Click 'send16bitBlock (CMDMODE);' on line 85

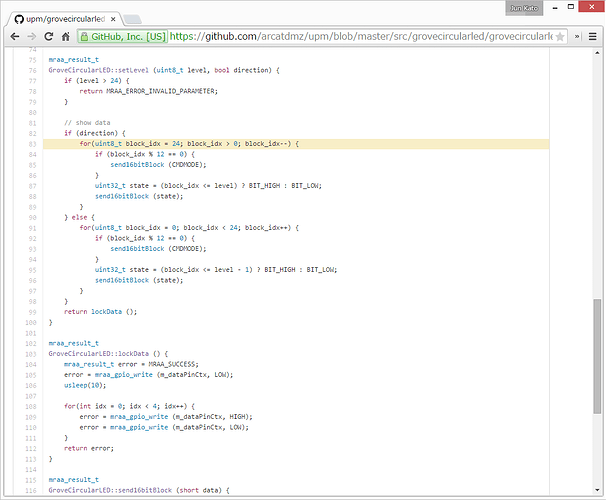tap(158, 165)
